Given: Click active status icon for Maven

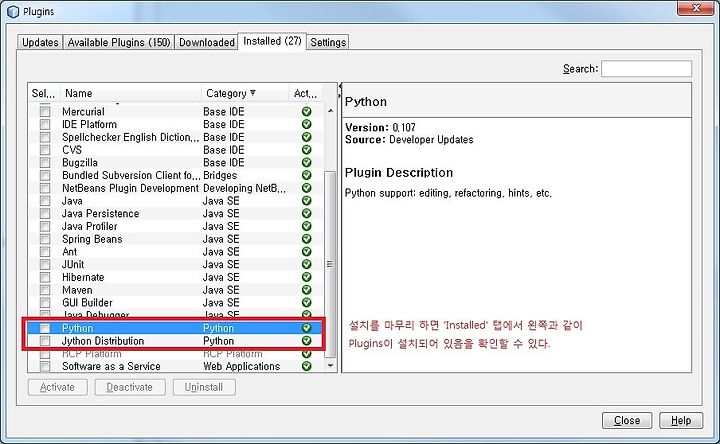Looking at the screenshot, I should click(x=307, y=290).
